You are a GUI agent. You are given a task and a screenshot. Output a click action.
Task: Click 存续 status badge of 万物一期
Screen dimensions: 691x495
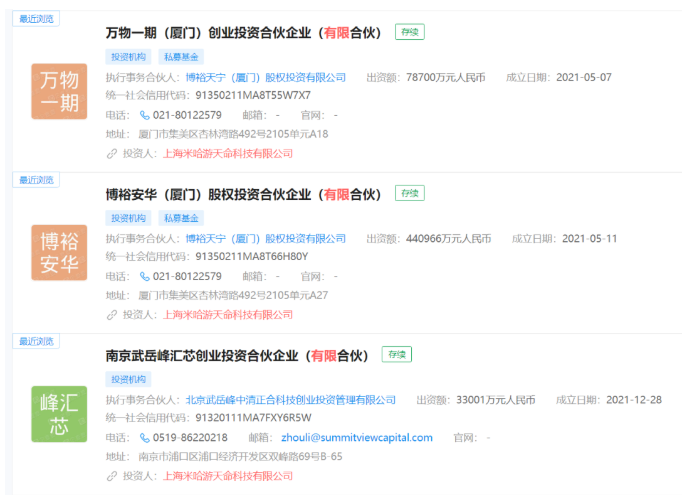[410, 32]
